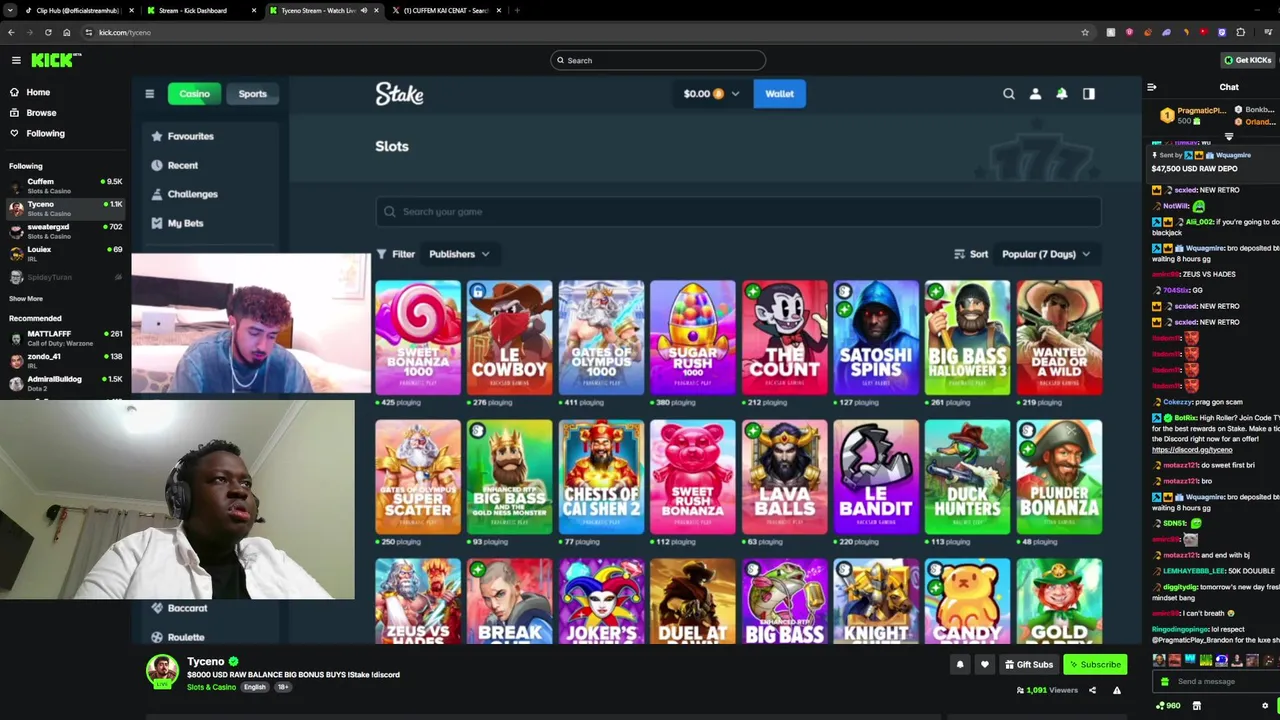Open Sweet Bonanza 1000 slot
The image size is (1280, 720).
[418, 338]
